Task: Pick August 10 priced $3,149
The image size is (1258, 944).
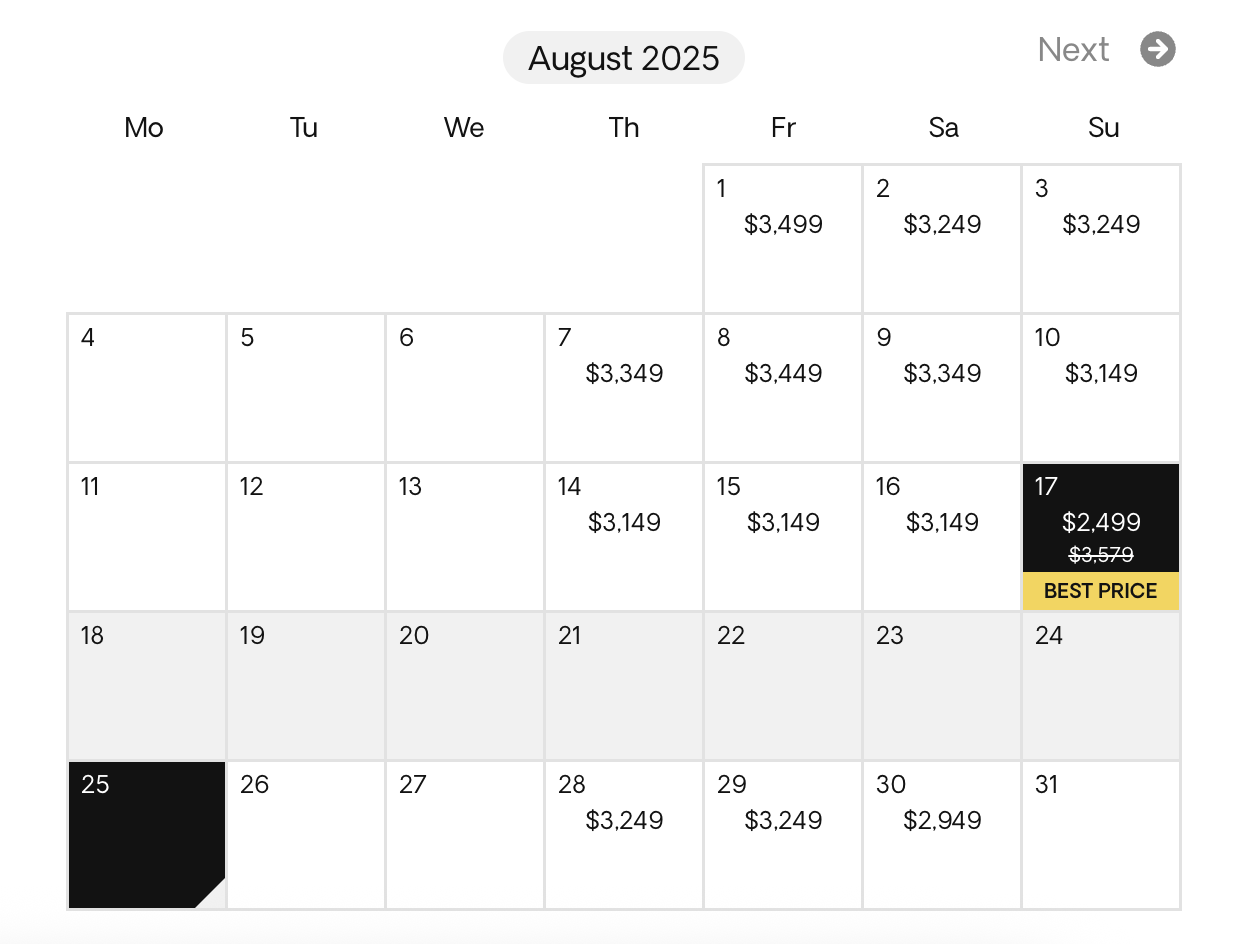Action: point(1101,388)
